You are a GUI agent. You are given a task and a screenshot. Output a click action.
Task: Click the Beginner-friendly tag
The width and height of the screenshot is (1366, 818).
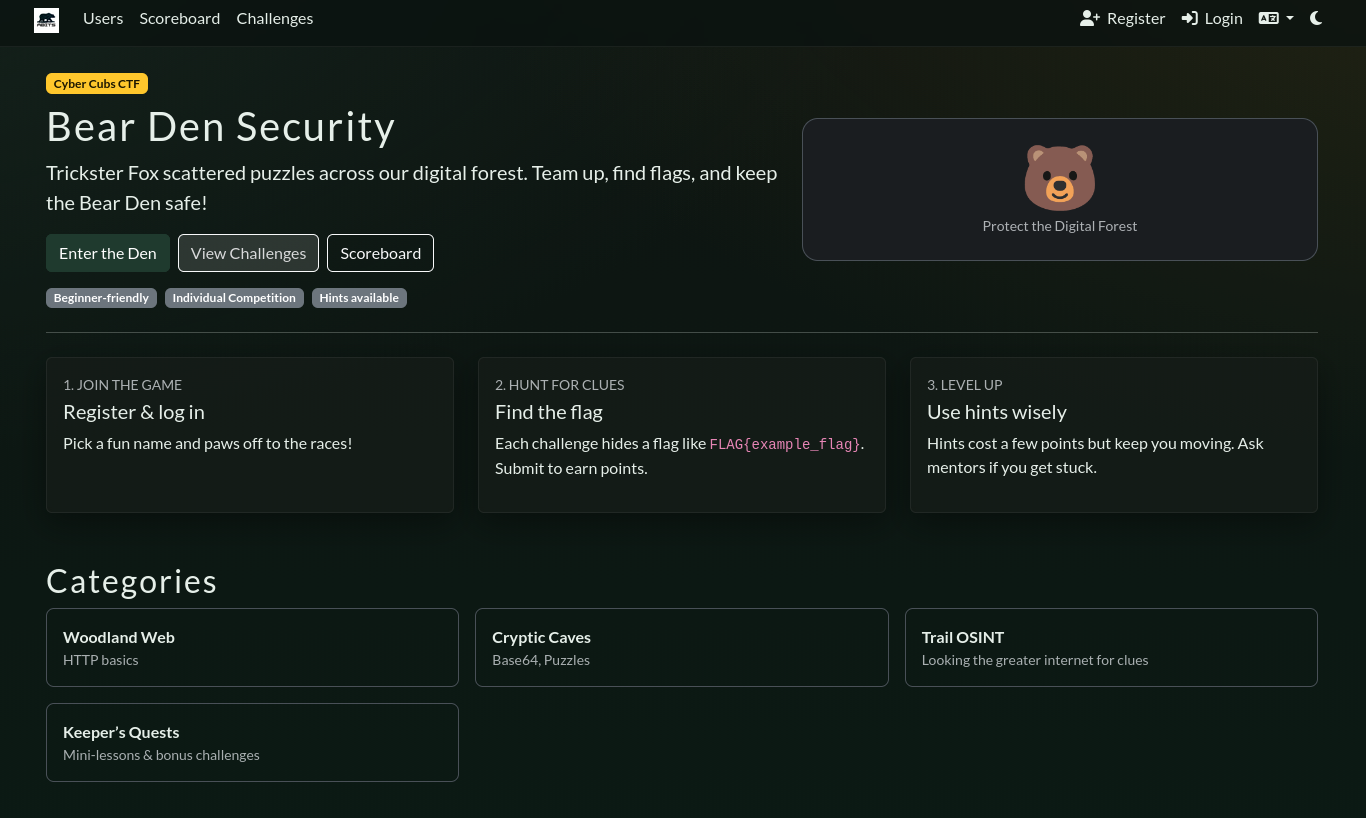[x=101, y=298]
